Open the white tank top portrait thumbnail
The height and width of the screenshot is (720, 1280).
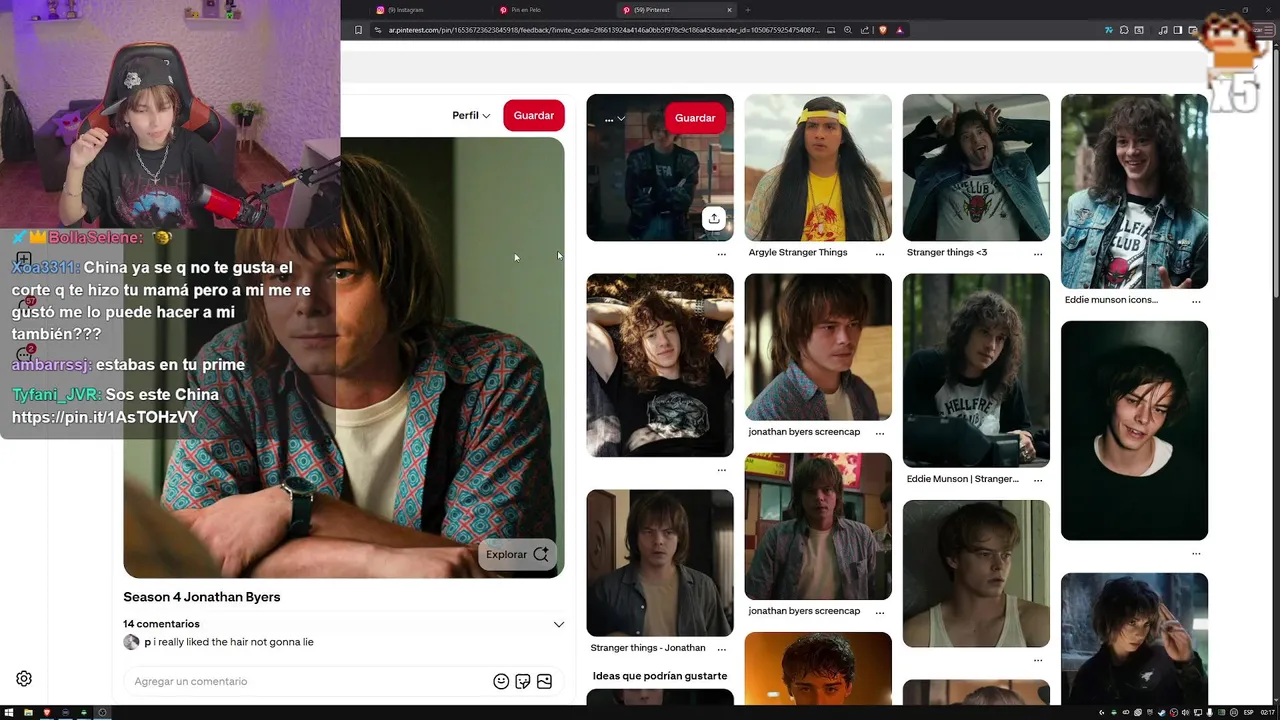pos(976,573)
